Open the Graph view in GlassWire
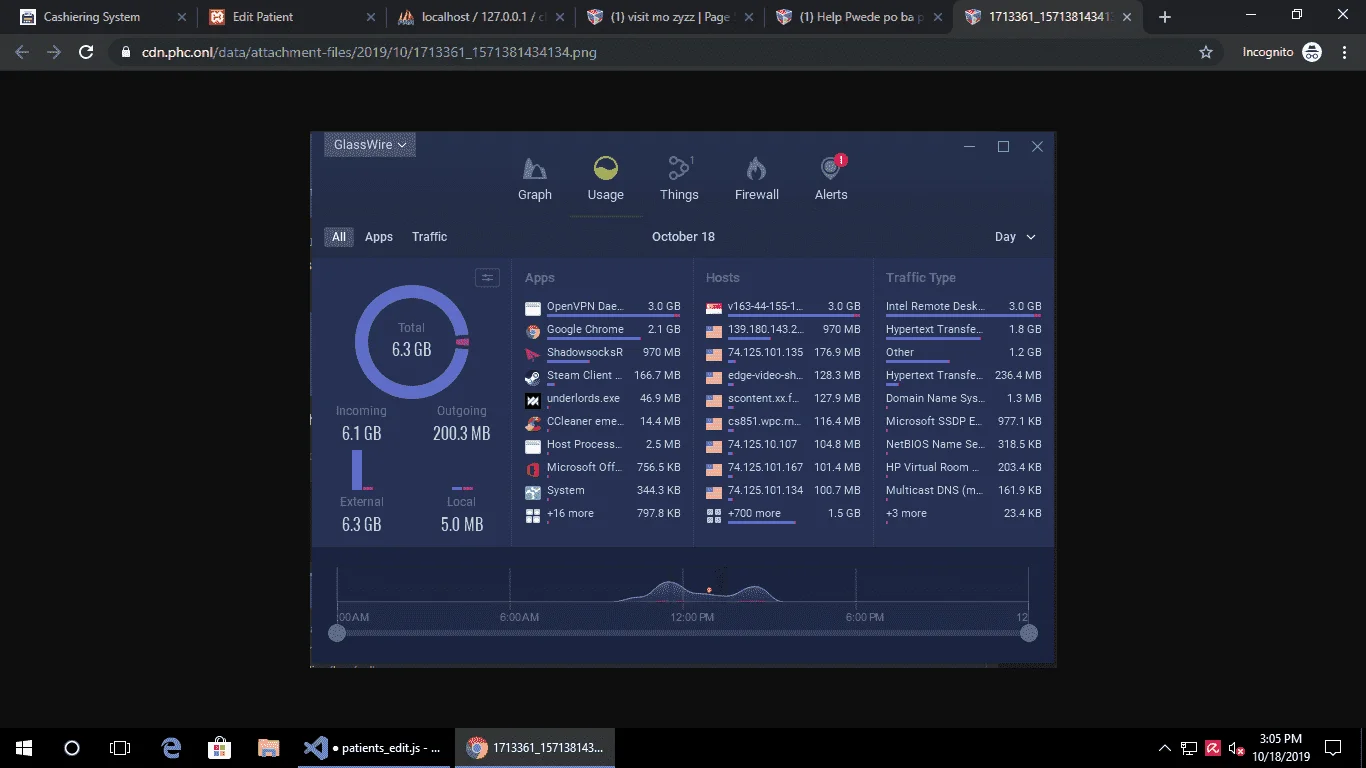1366x768 pixels. click(x=535, y=180)
